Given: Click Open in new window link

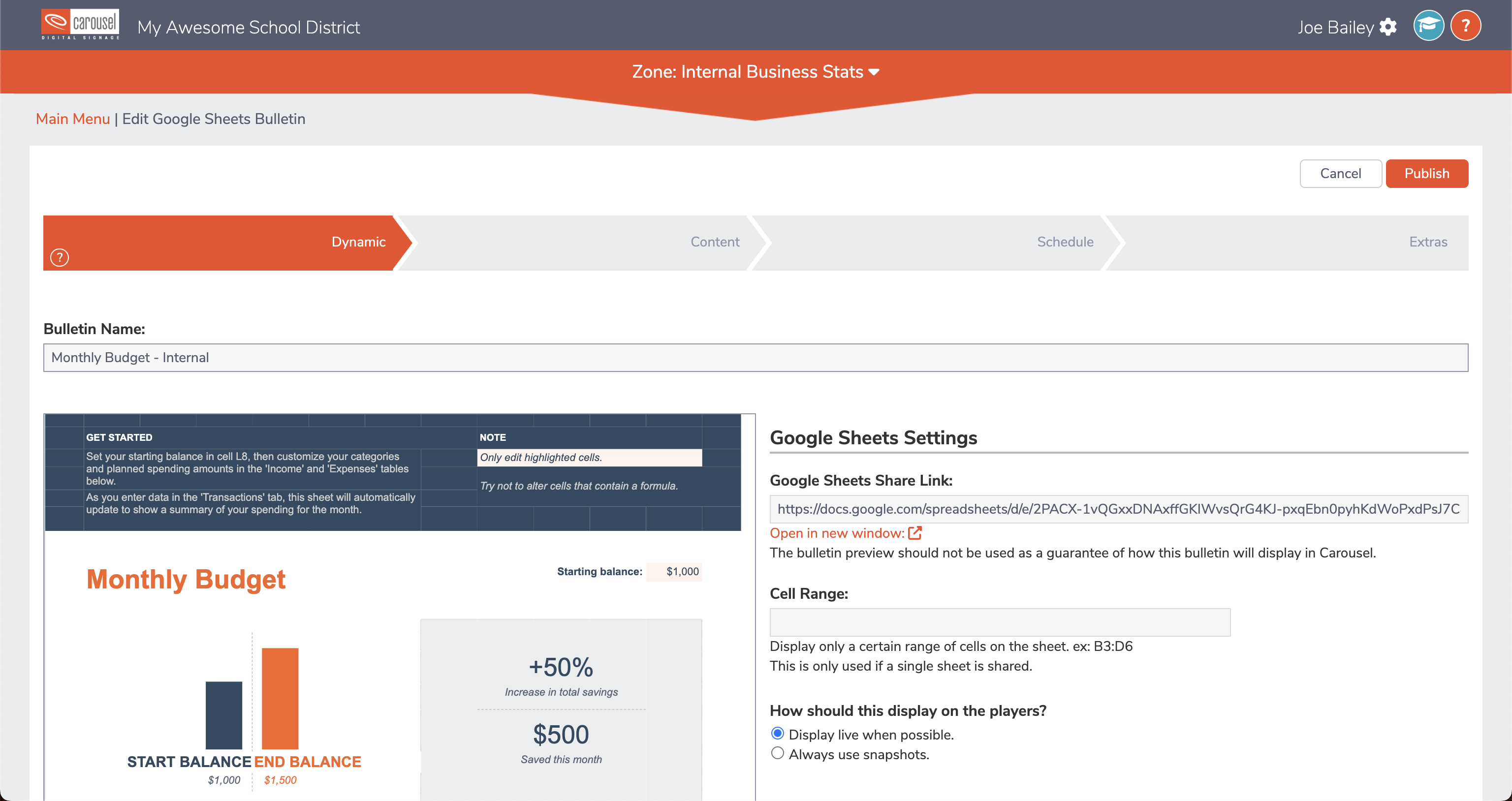Looking at the screenshot, I should 837,533.
